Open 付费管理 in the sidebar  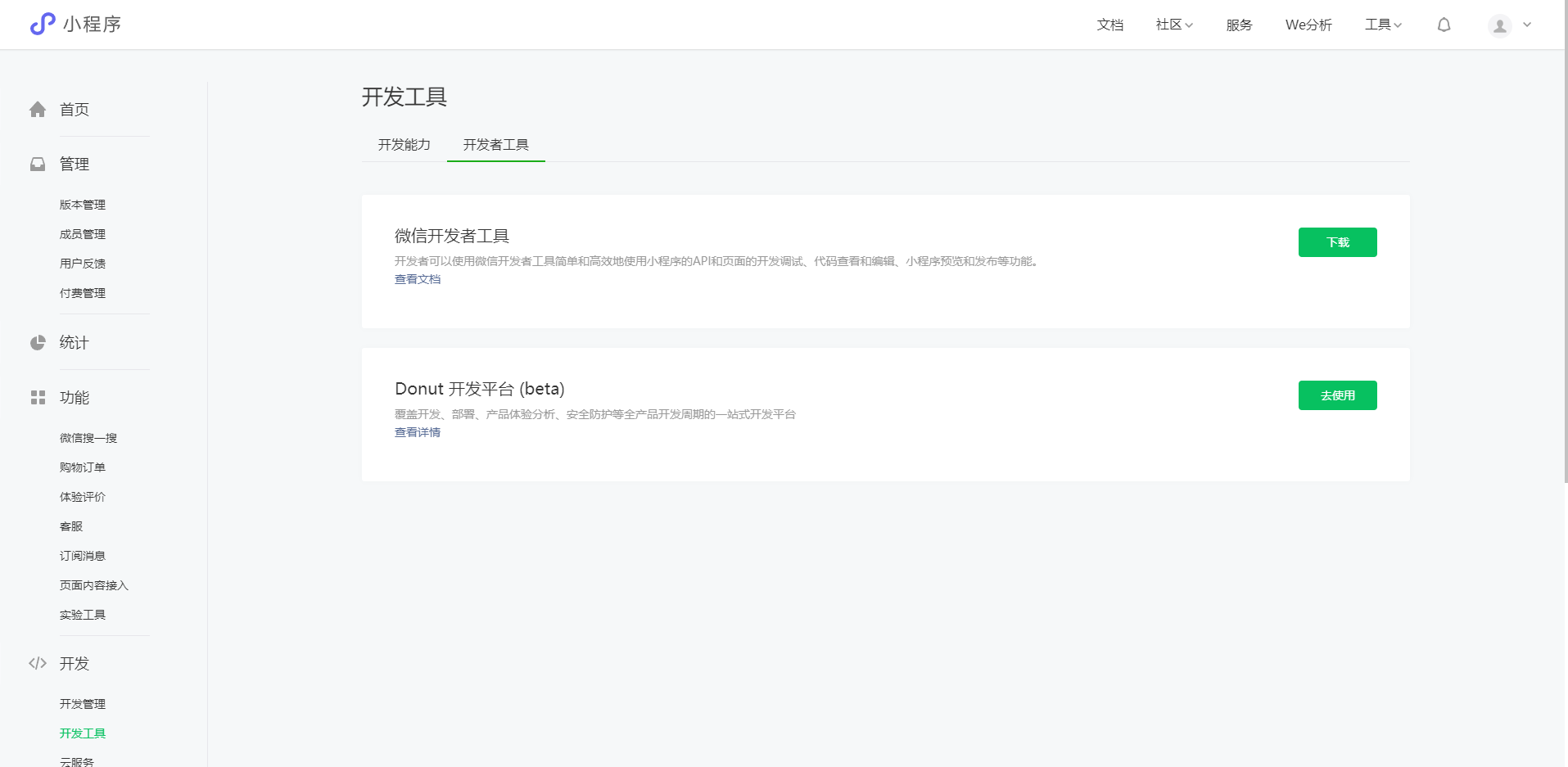[83, 293]
